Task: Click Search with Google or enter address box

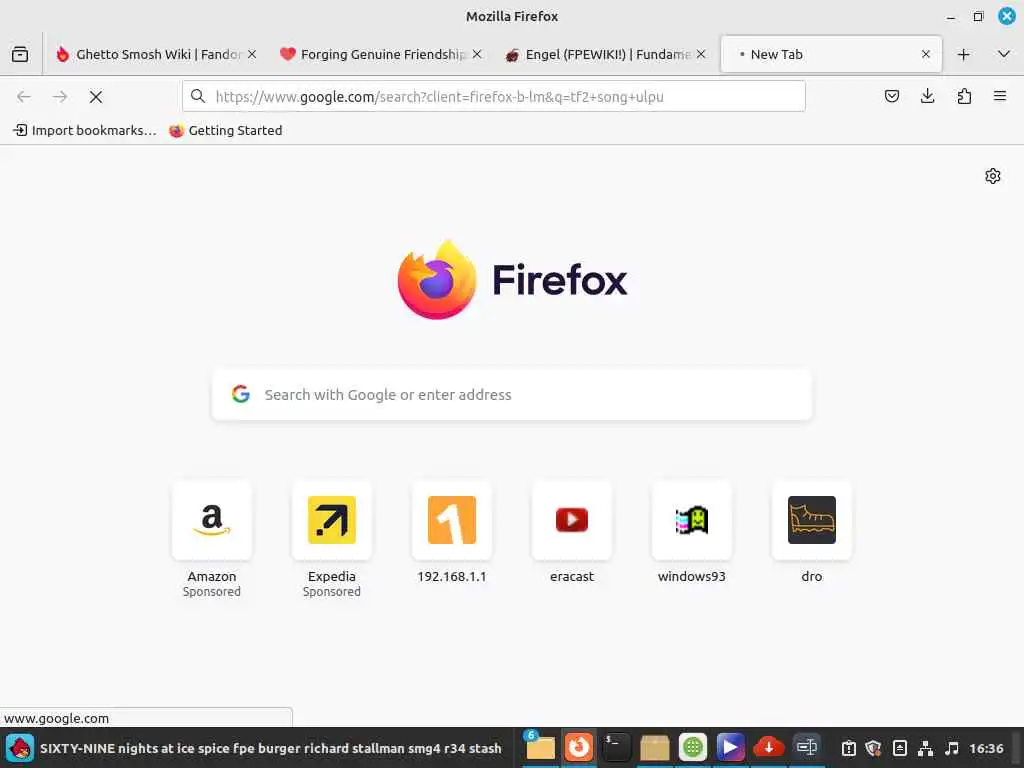Action: click(x=512, y=394)
